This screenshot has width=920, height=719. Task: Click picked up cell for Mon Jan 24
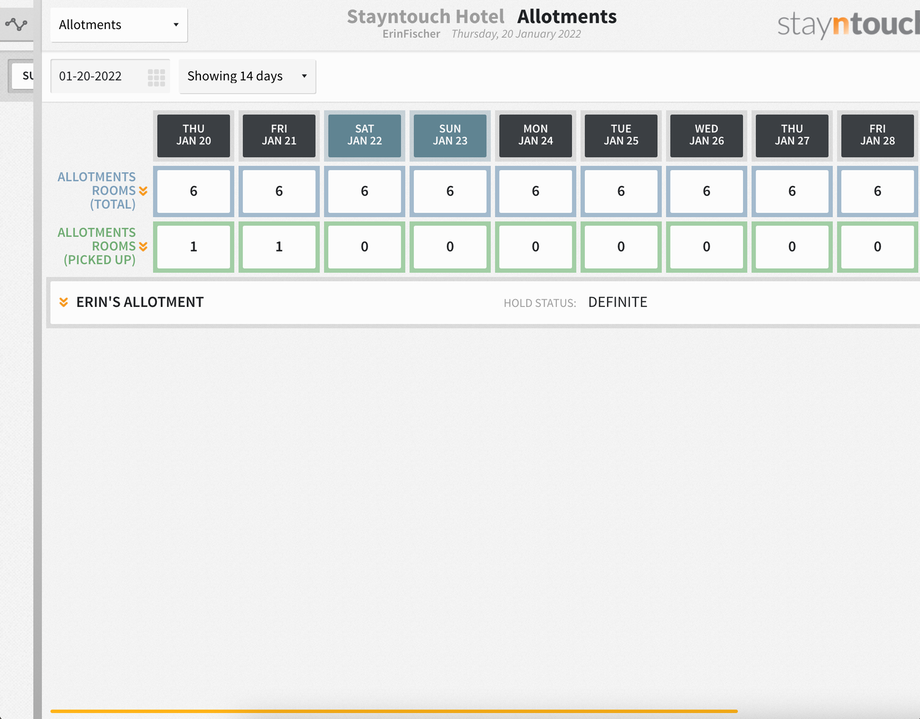click(536, 247)
